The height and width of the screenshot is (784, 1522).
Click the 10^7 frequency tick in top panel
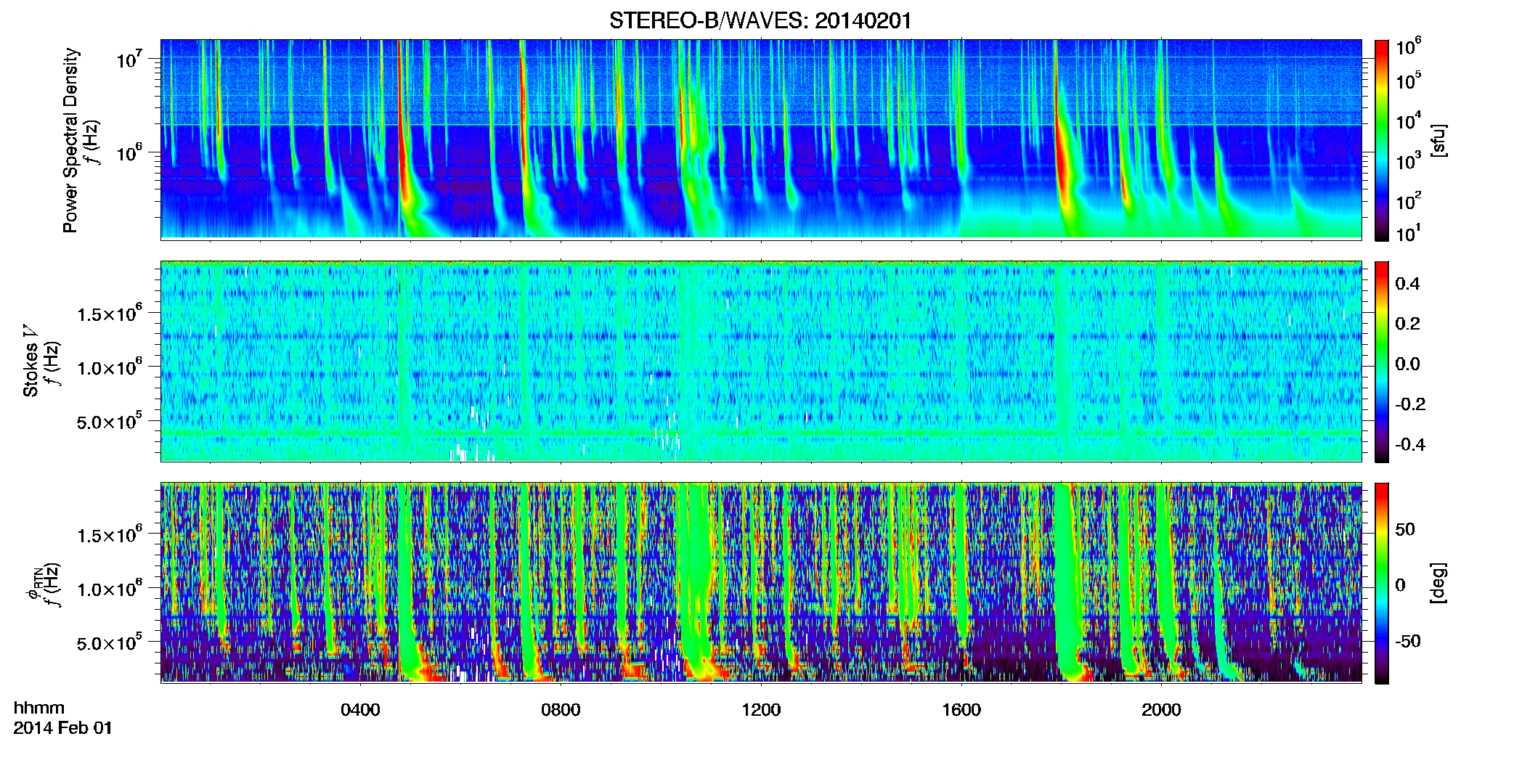coord(131,58)
